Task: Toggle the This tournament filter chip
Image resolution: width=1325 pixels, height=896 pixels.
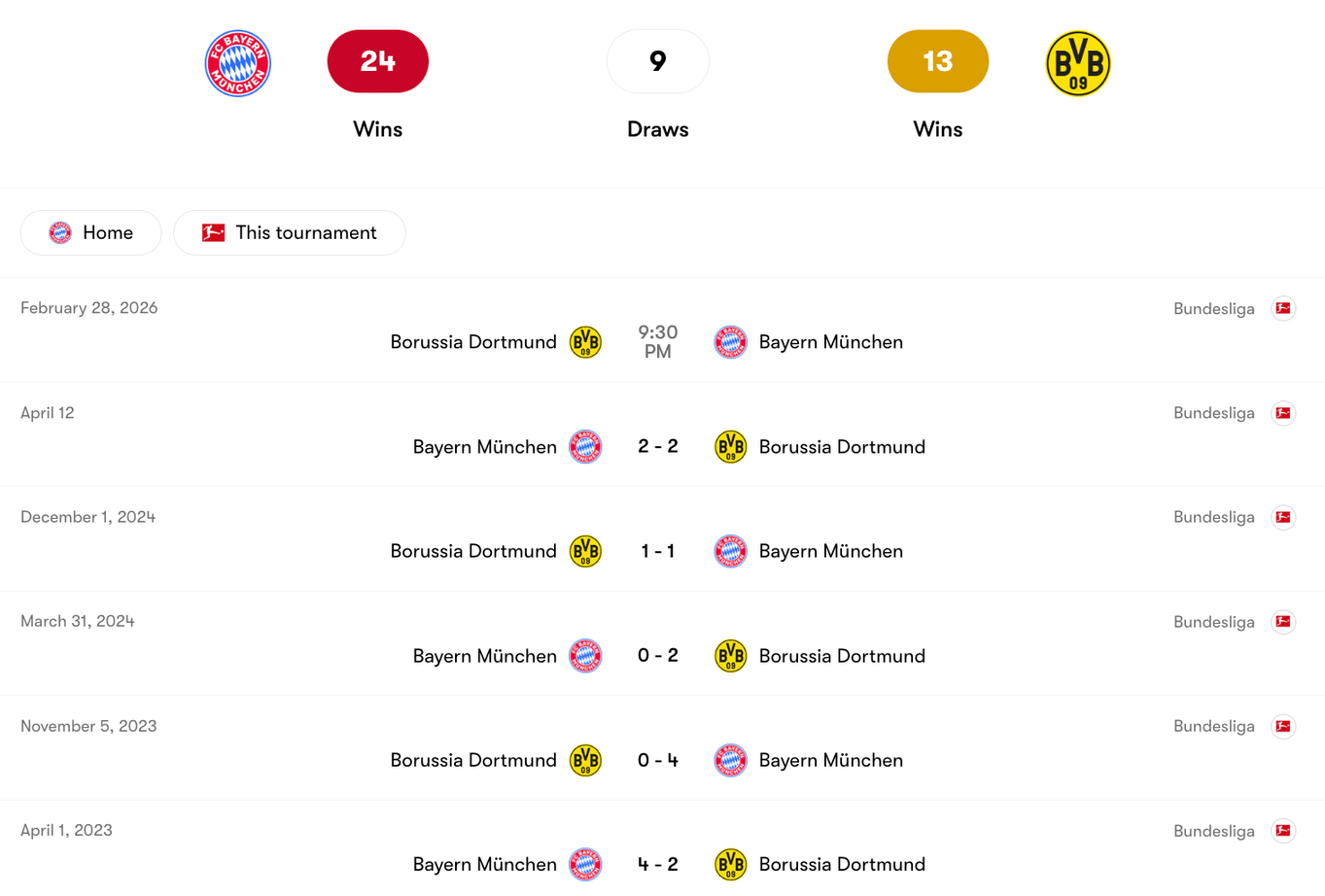Action: tap(289, 233)
